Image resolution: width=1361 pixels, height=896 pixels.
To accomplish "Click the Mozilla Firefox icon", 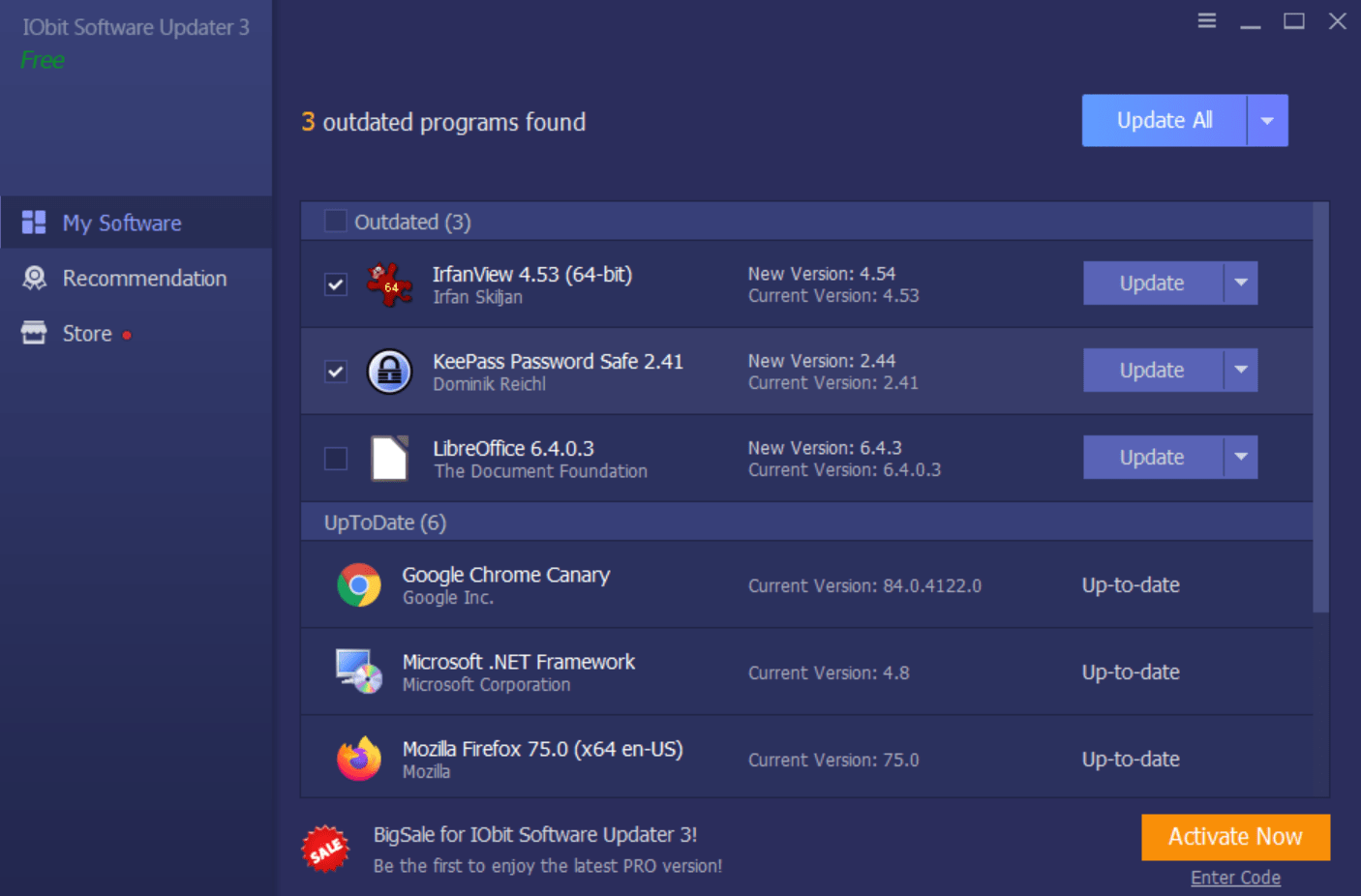I will pos(359,759).
